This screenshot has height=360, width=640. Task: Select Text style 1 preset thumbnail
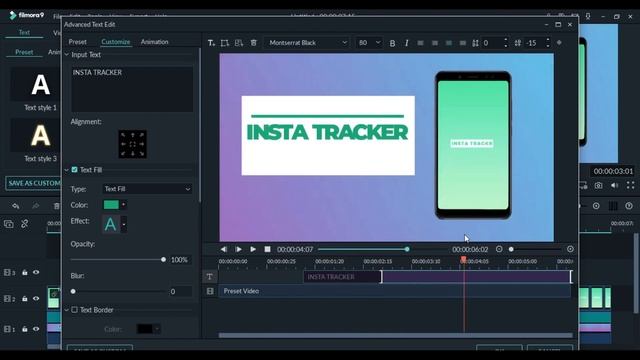[36, 84]
